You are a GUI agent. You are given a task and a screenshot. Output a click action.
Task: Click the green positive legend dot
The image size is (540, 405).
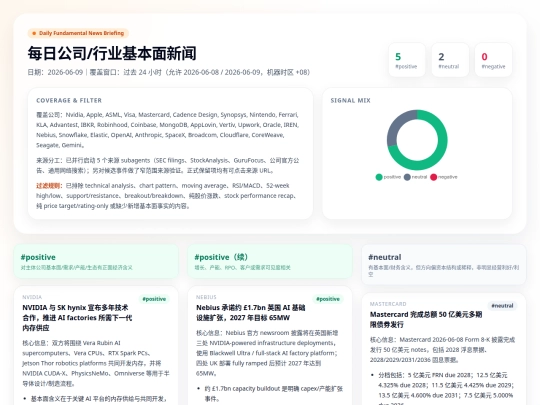point(379,177)
